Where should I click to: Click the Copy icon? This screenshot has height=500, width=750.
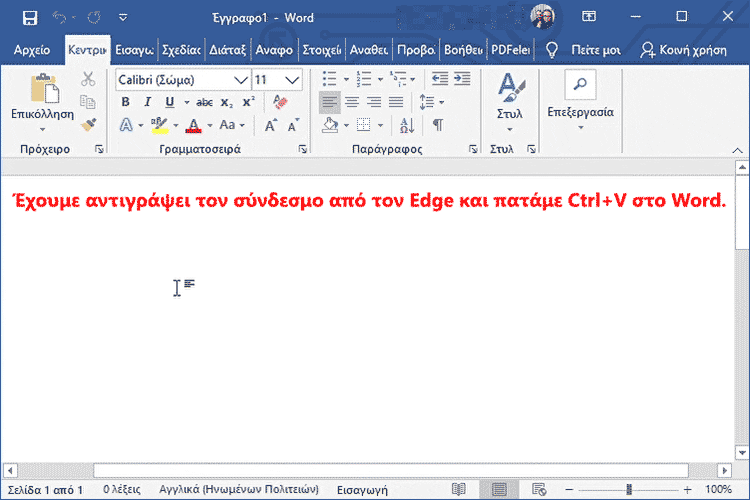(x=88, y=101)
